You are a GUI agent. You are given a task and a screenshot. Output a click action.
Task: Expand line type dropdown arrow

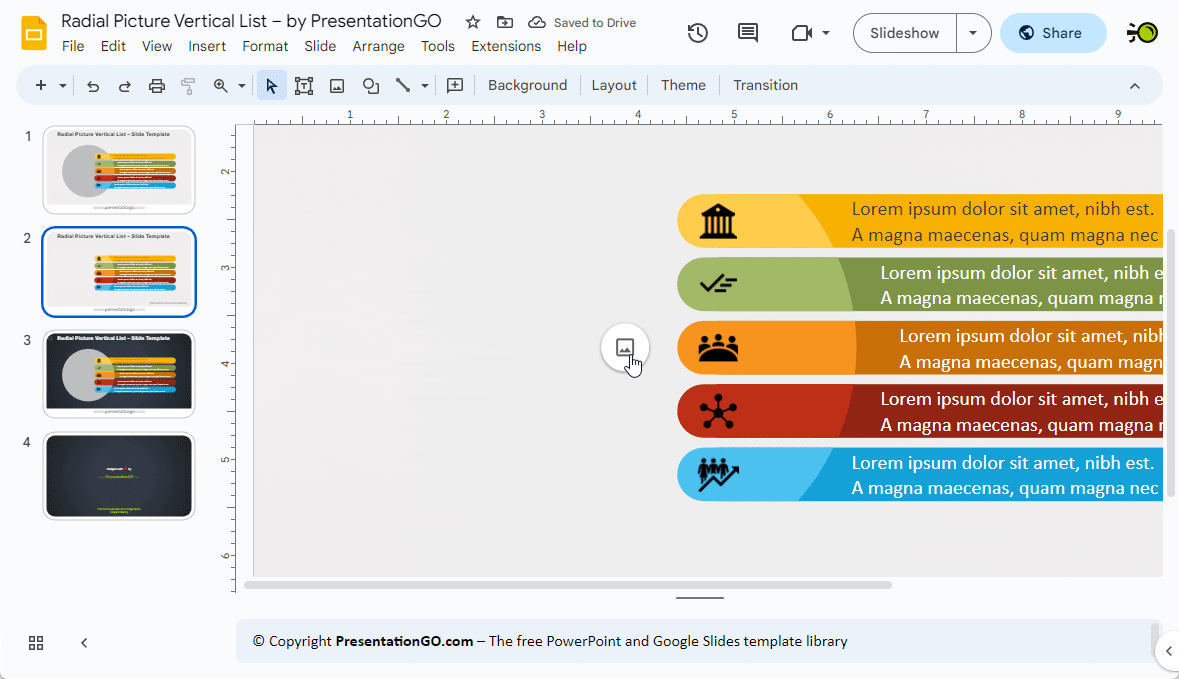tap(425, 86)
